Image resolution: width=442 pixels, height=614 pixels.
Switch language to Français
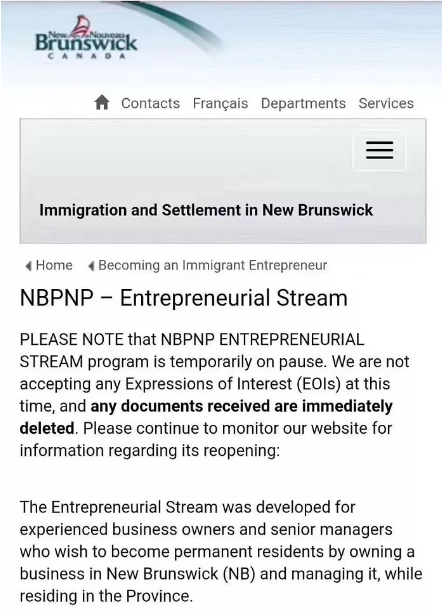(220, 103)
